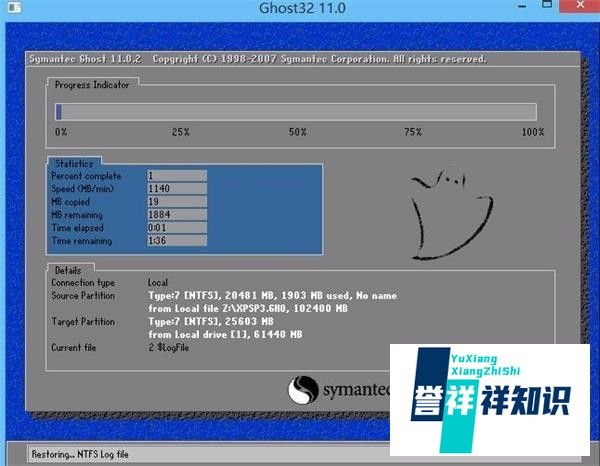600x466 pixels.
Task: Click the source file path Z:\XPSP3.GHO line
Action: 248,309
